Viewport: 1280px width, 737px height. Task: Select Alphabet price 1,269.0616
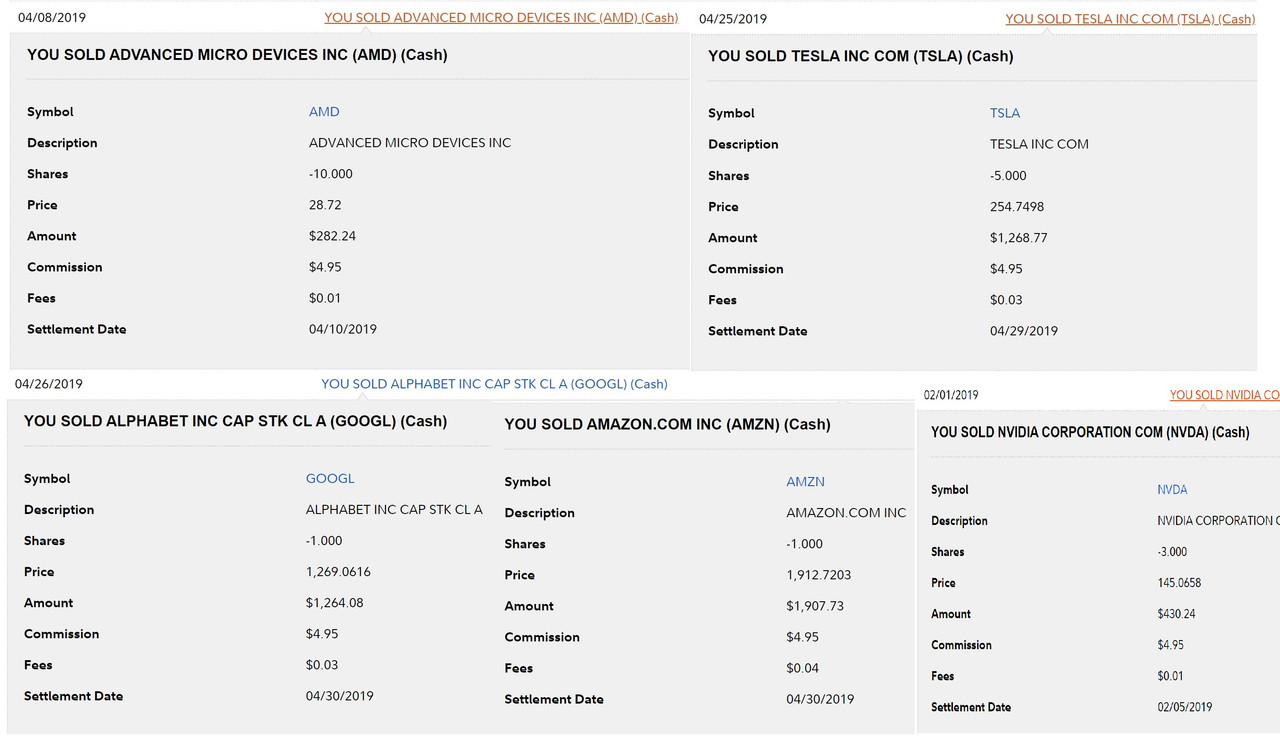pyautogui.click(x=338, y=572)
